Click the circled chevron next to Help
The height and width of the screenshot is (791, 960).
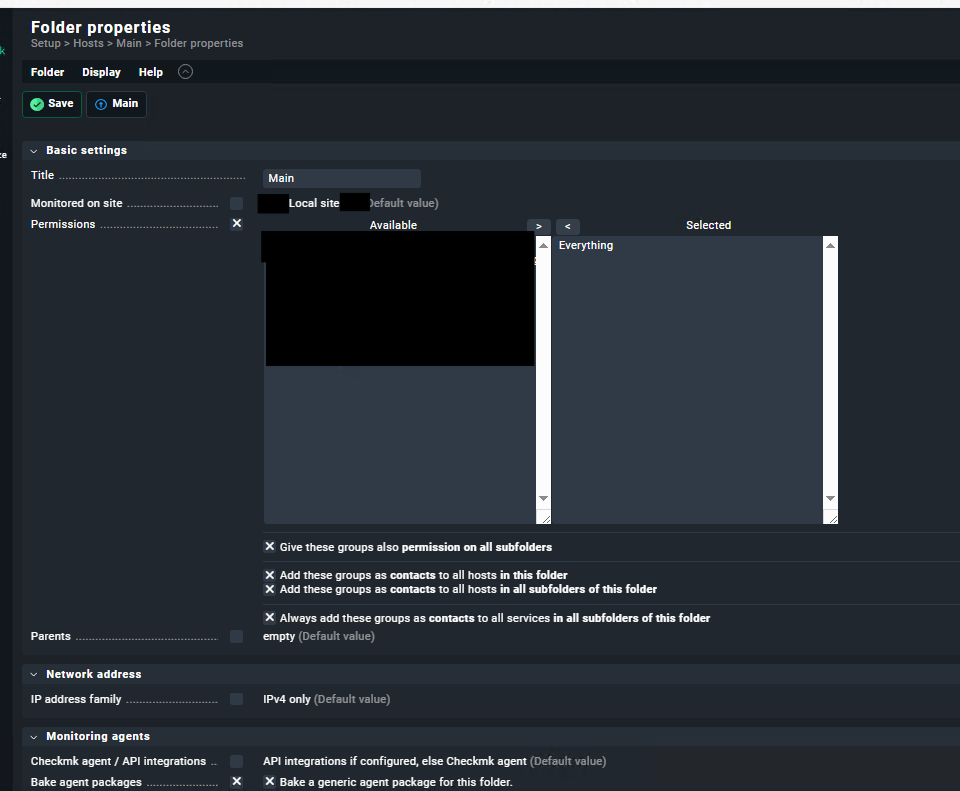[185, 72]
